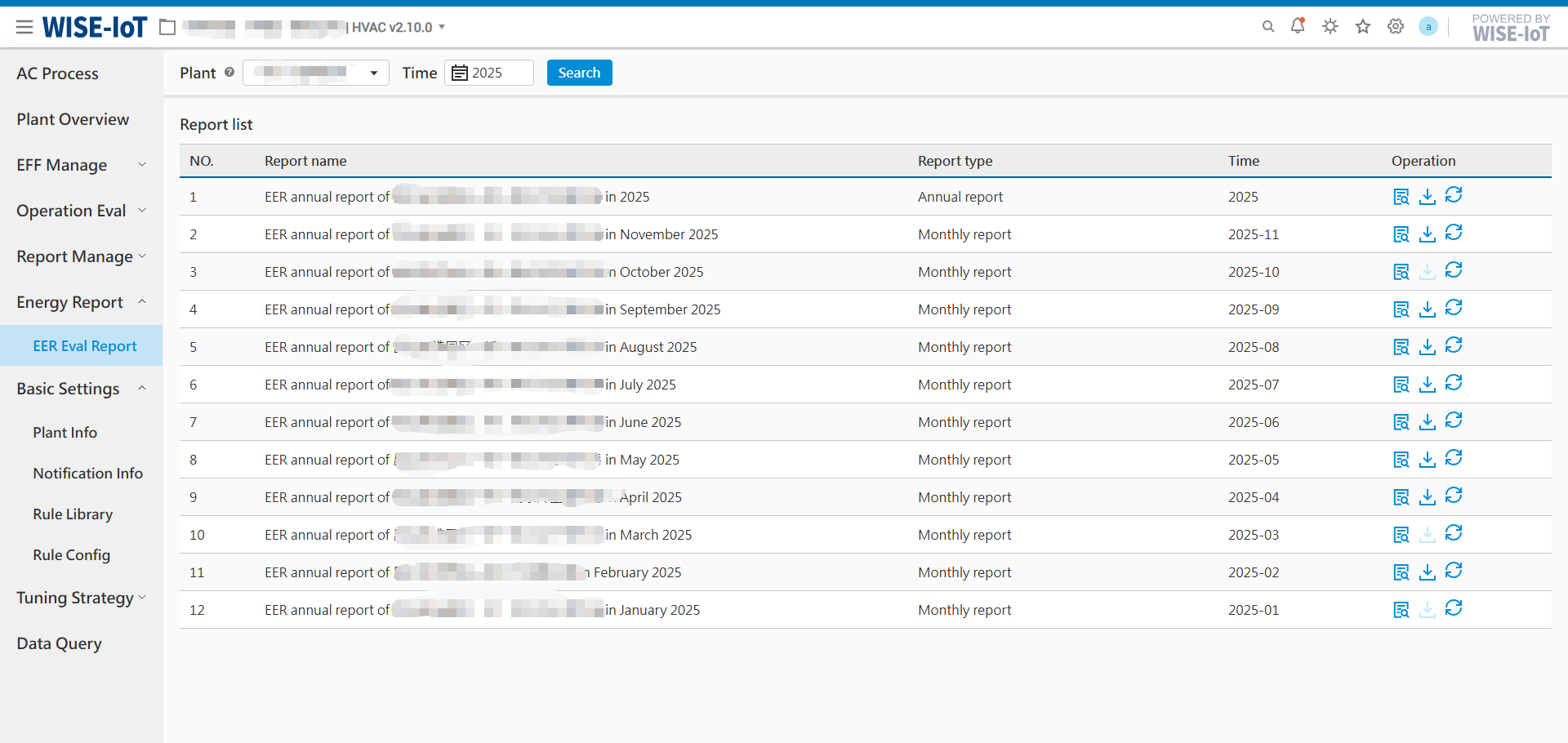Collapse the Energy Report section
1568x743 pixels.
80,302
